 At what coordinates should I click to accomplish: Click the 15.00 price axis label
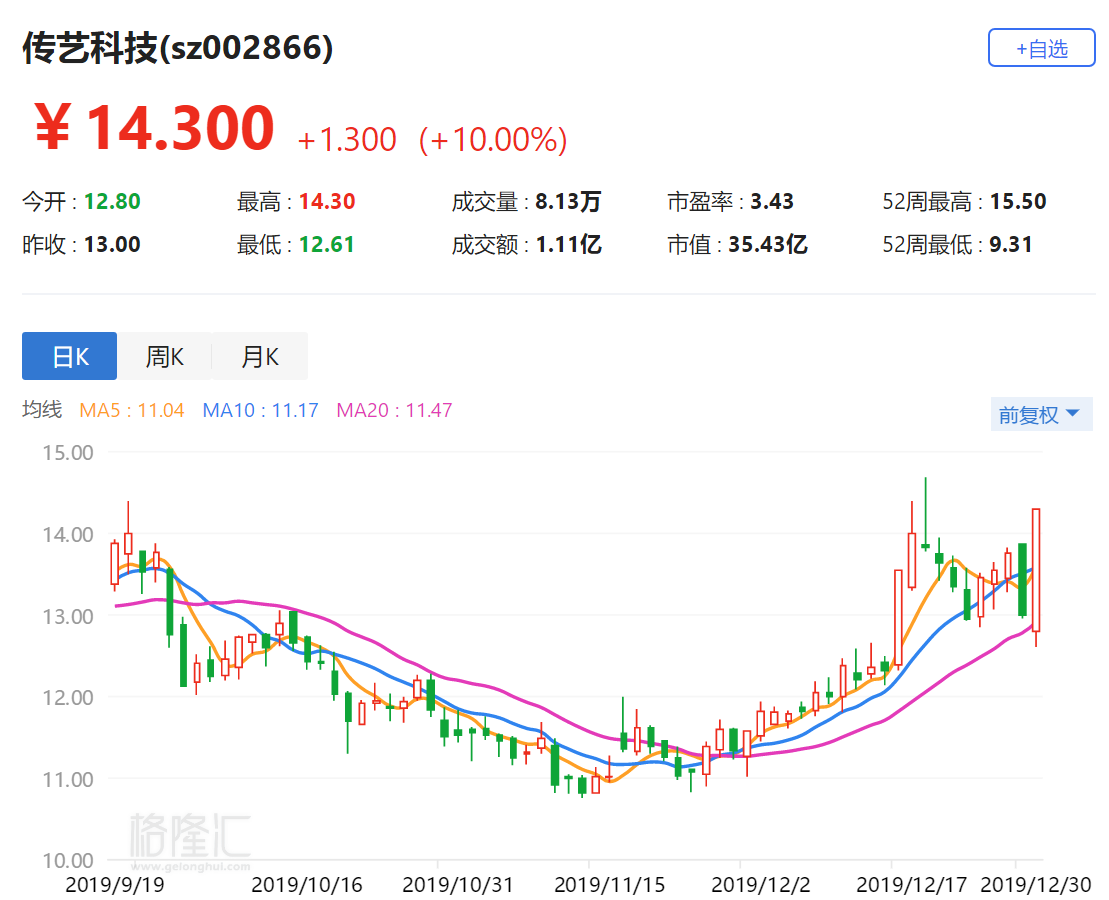68,453
